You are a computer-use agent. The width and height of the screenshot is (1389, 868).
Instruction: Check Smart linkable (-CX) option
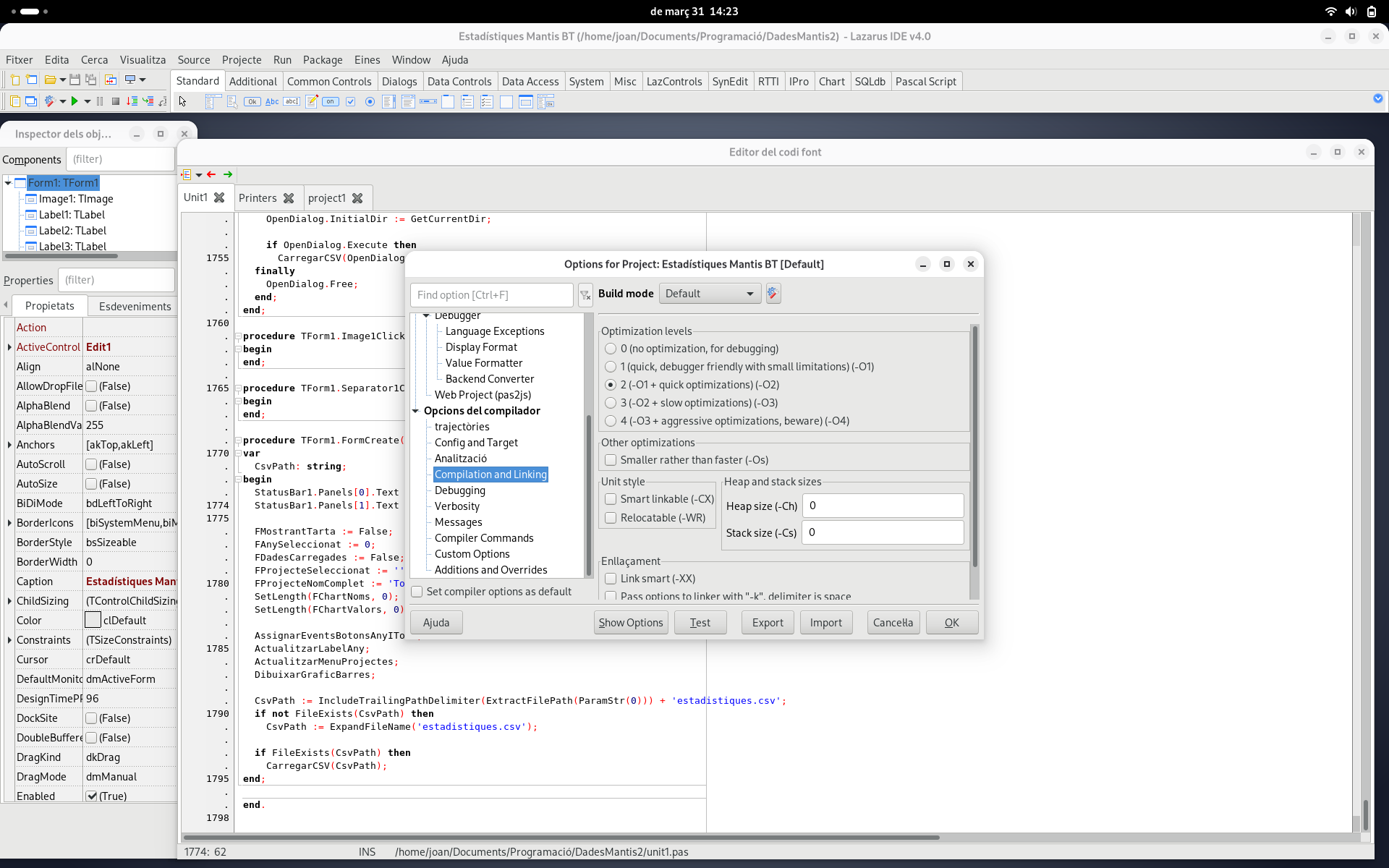[611, 499]
